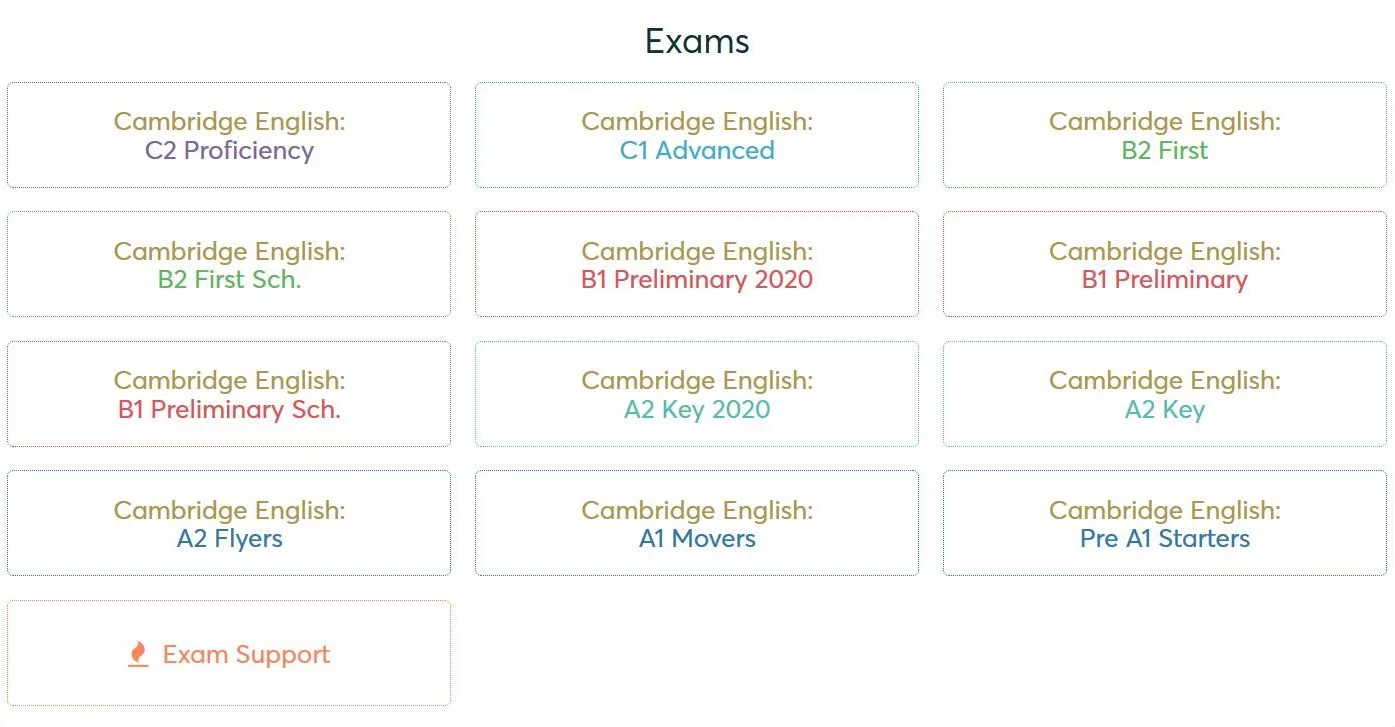Select the A1 Movers exam card

[697, 539]
